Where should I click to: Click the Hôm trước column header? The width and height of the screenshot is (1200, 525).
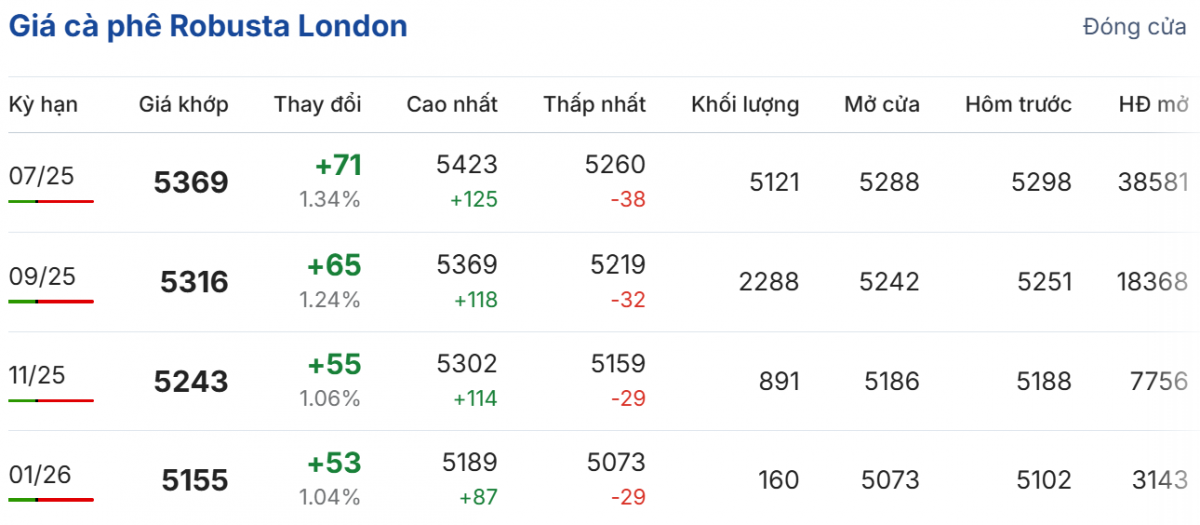point(1018,105)
